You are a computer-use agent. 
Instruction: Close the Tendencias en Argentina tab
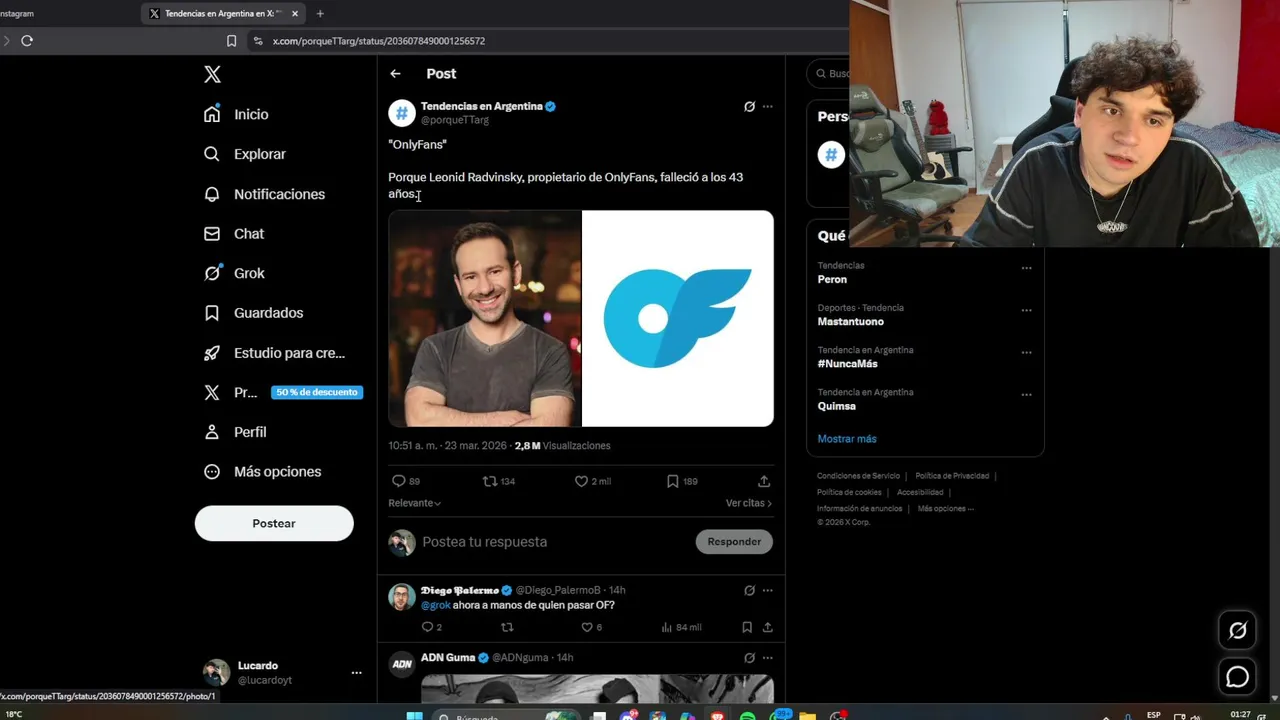[295, 14]
